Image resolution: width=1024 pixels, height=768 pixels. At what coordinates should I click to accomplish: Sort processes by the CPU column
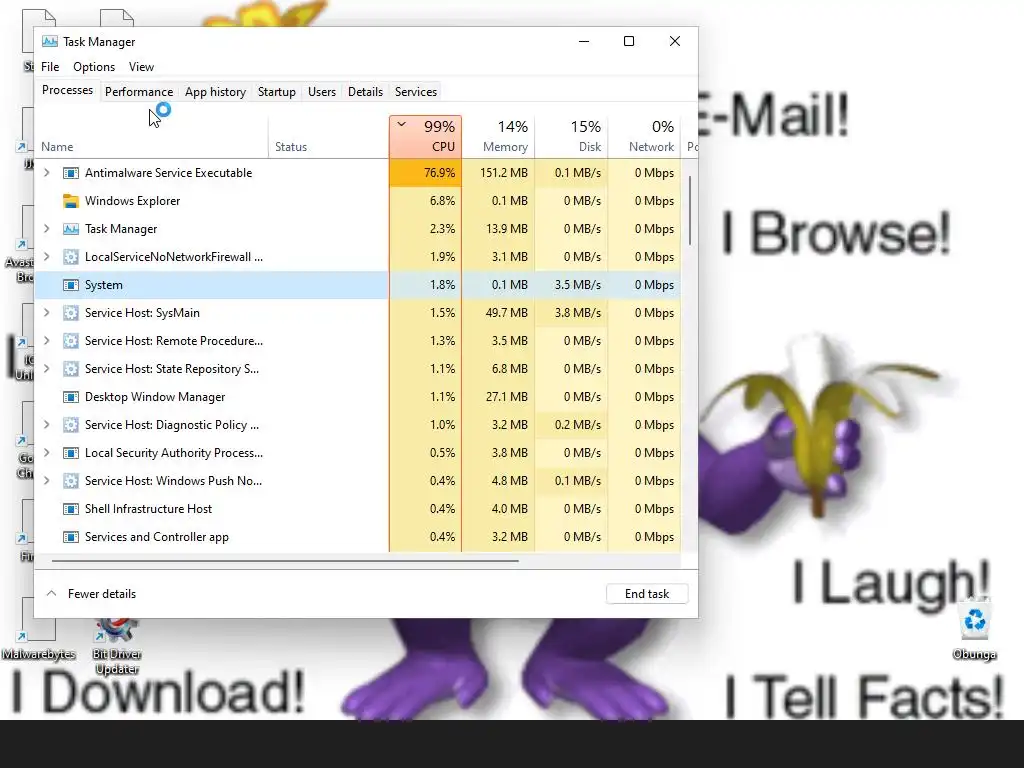pos(426,136)
